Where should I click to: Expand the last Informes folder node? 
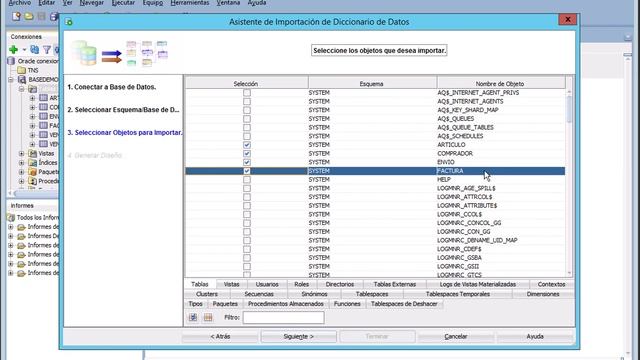11,273
